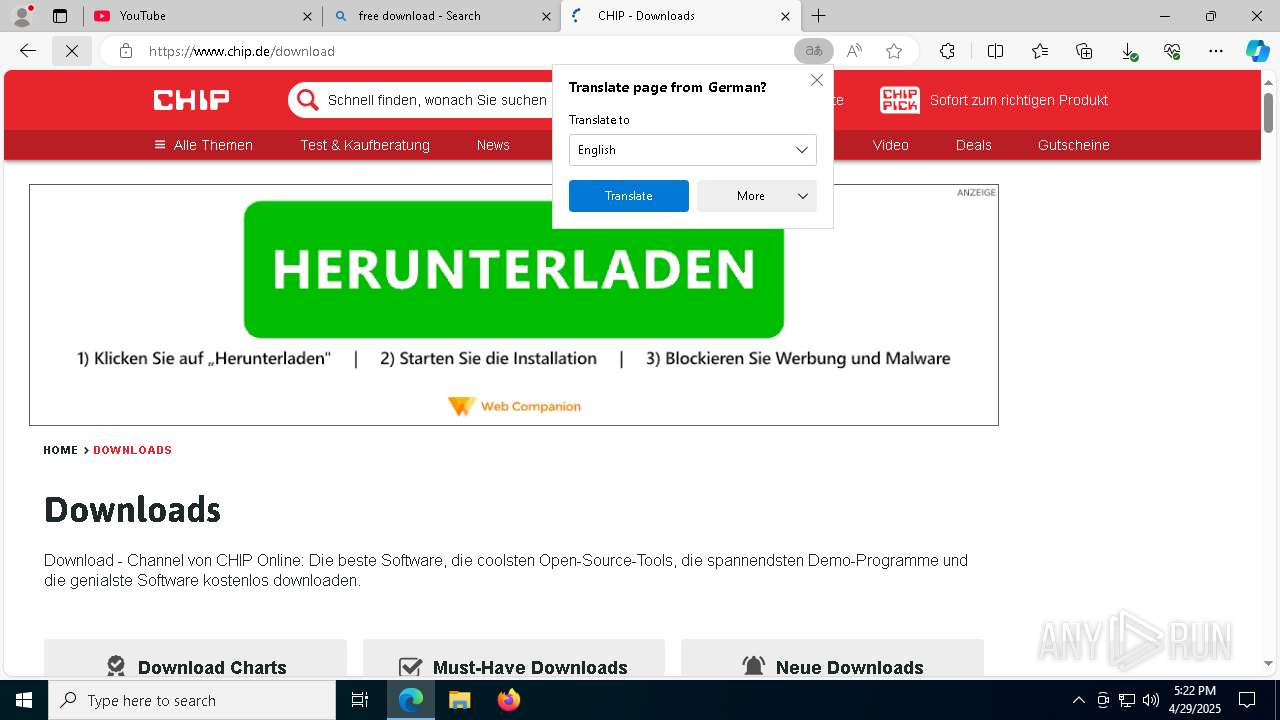Image resolution: width=1280 pixels, height=720 pixels.
Task: Close the translate popup with X
Action: 817,80
